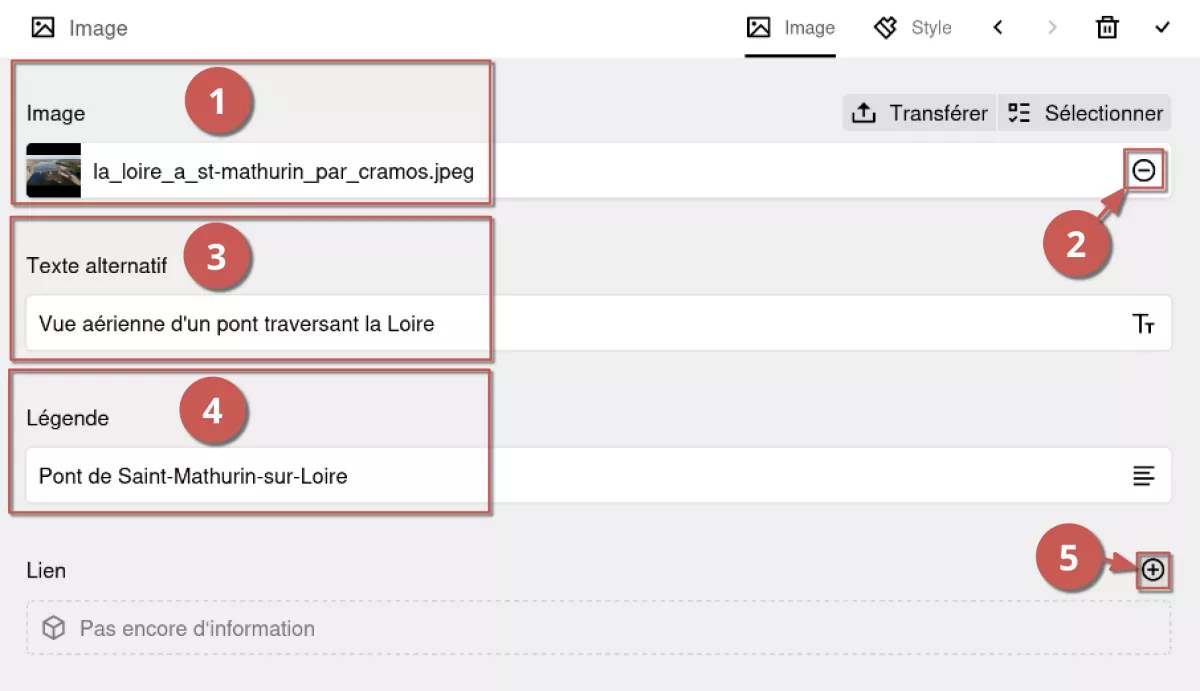Viewport: 1200px width, 691px height.
Task: Click the Texte alternatif input field
Action: [598, 323]
